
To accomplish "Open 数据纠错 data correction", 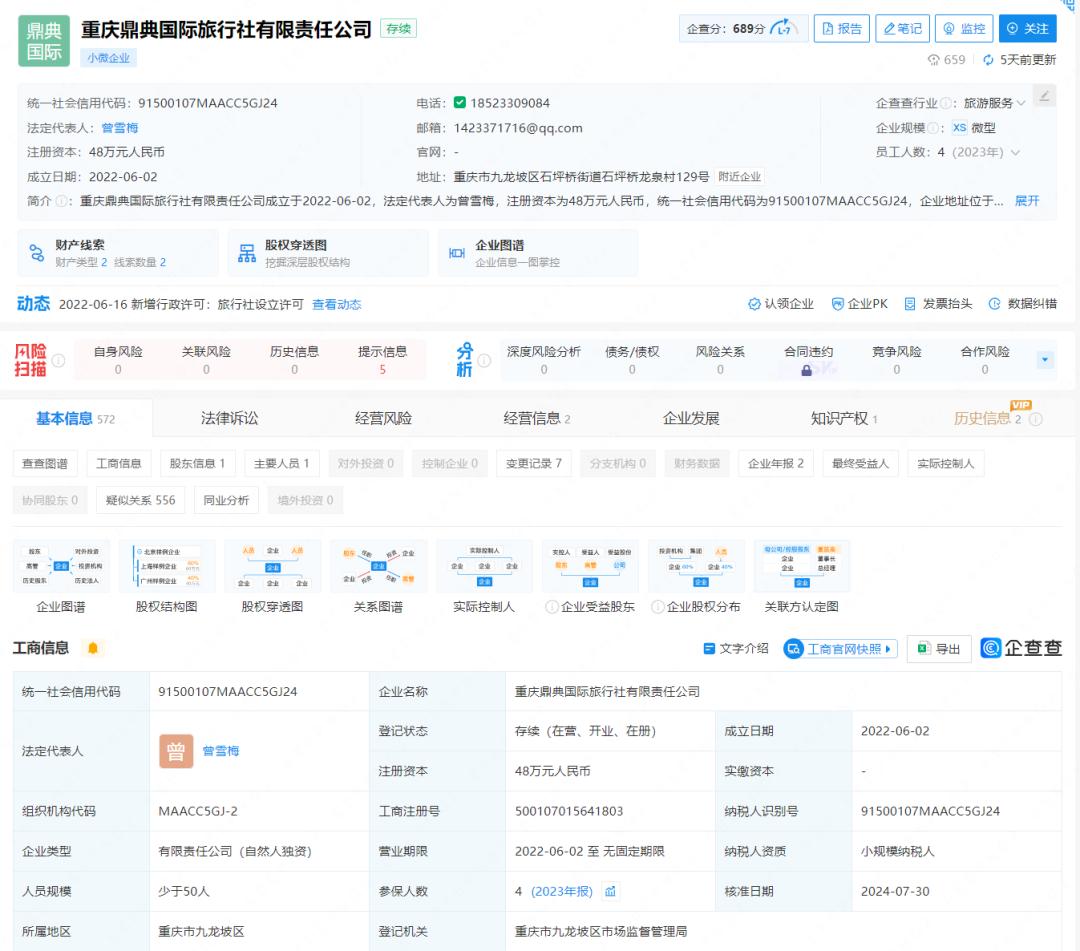I will click(x=1023, y=304).
